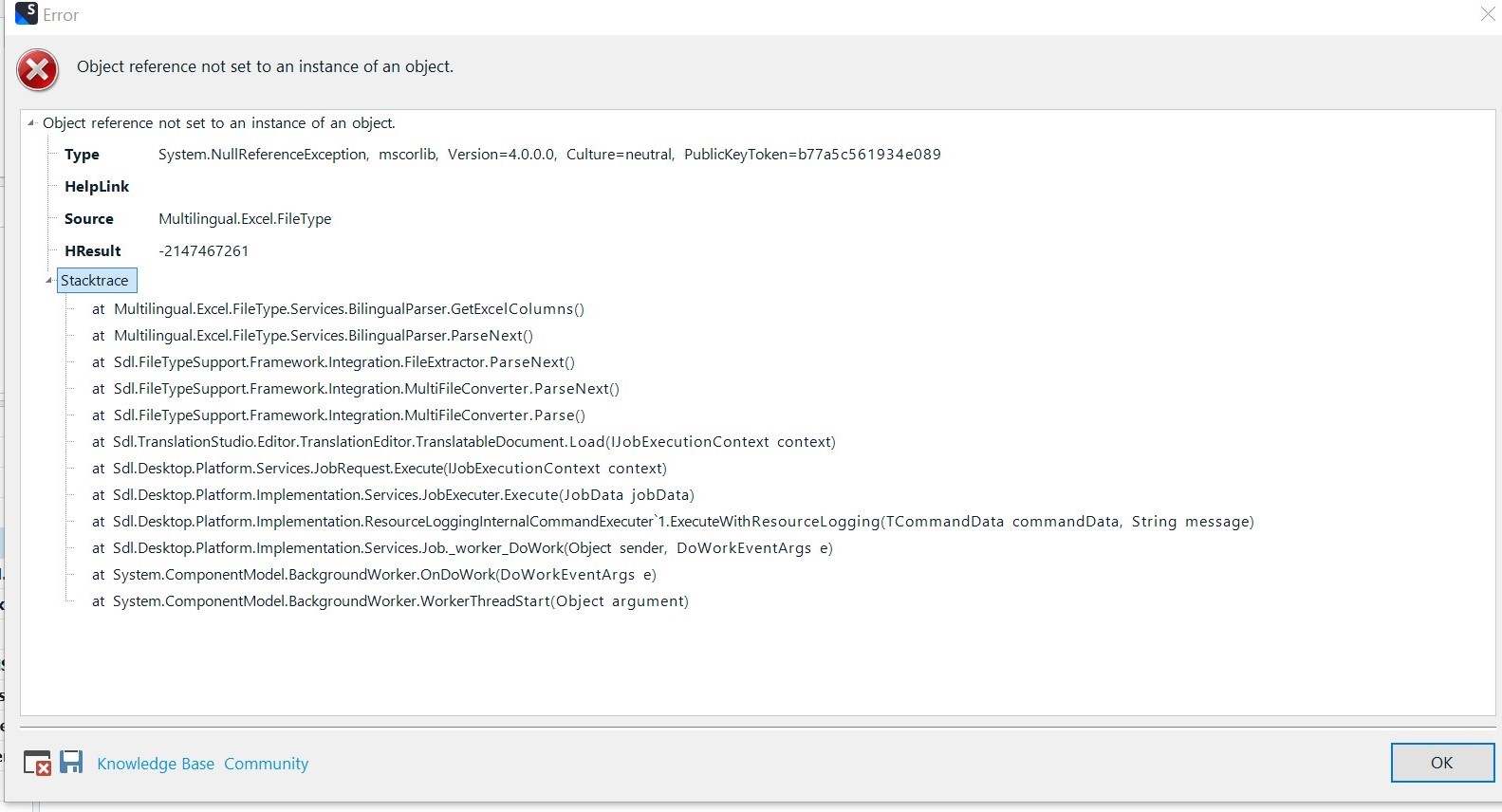Viewport: 1502px width, 812px height.
Task: Click the save error details floppy icon
Action: tap(71, 762)
